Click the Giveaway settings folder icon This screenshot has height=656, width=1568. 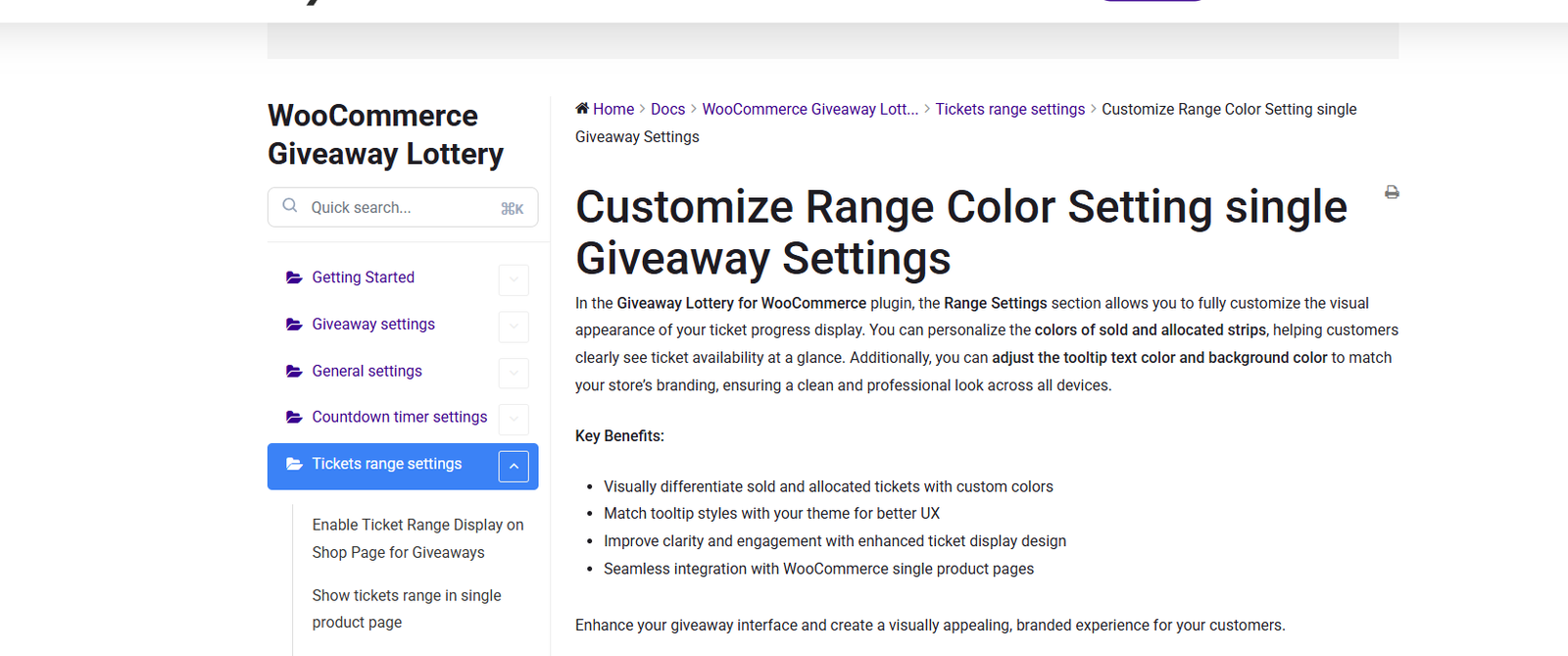294,325
